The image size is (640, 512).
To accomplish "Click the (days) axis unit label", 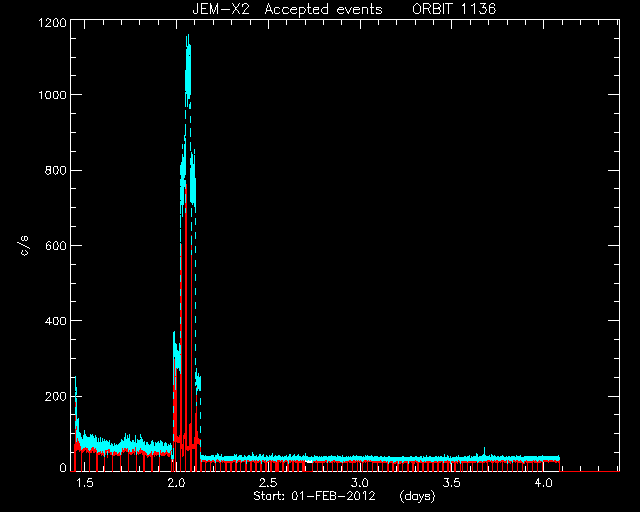I will (417, 496).
